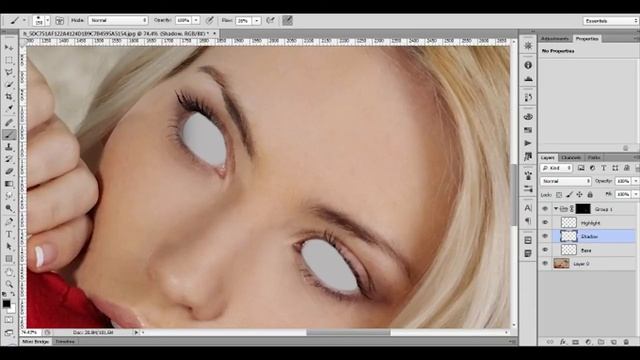This screenshot has width=640, height=360.
Task: Select the Rectangle shape tool
Action: pyautogui.click(x=9, y=259)
